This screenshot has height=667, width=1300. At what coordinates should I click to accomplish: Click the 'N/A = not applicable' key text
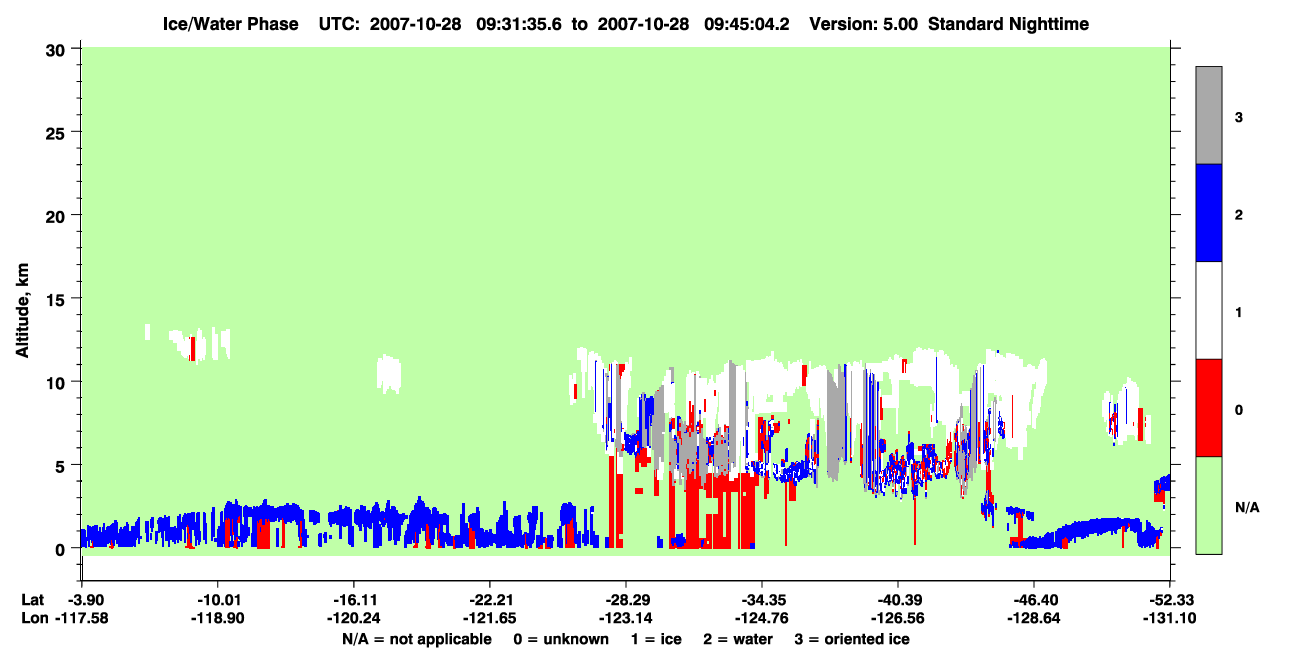pyautogui.click(x=416, y=639)
